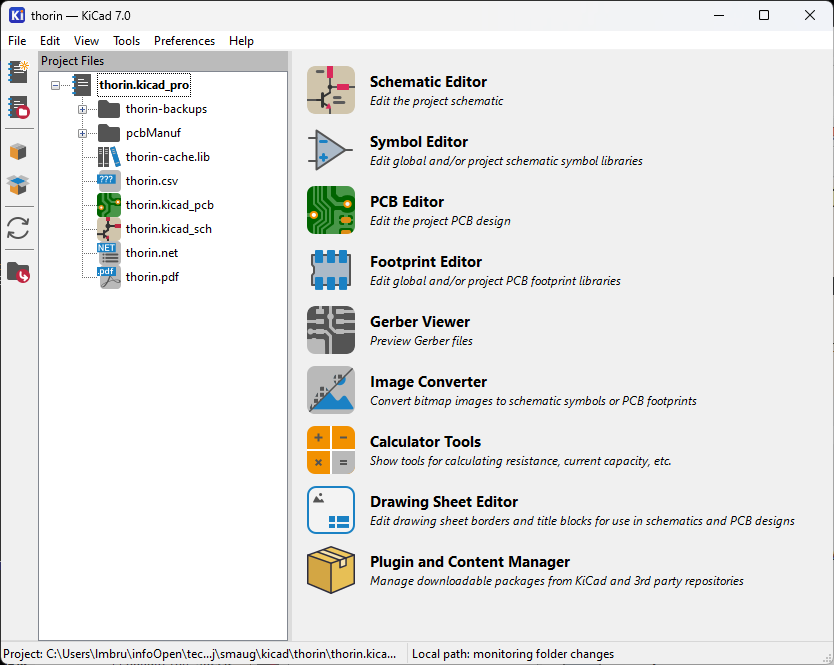The image size is (834, 665).
Task: Click the pcbManuf folder icon
Action: click(109, 133)
